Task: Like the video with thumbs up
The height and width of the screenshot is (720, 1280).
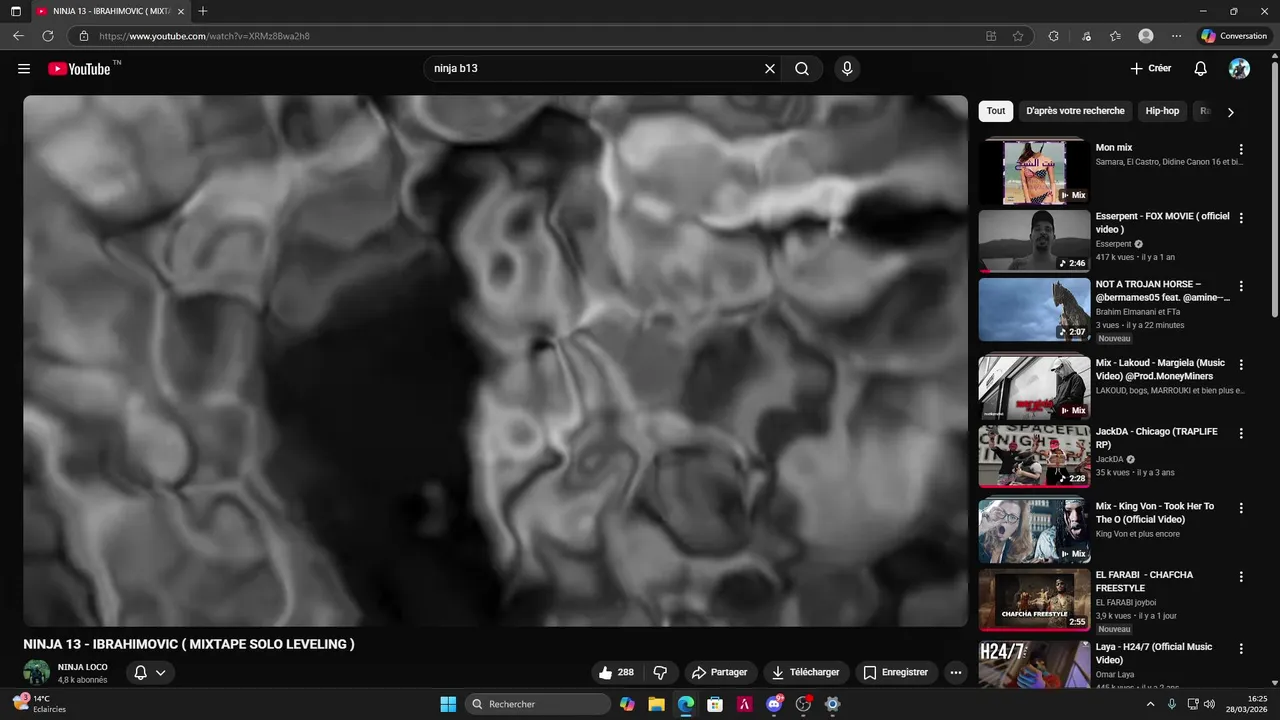Action: tap(616, 673)
